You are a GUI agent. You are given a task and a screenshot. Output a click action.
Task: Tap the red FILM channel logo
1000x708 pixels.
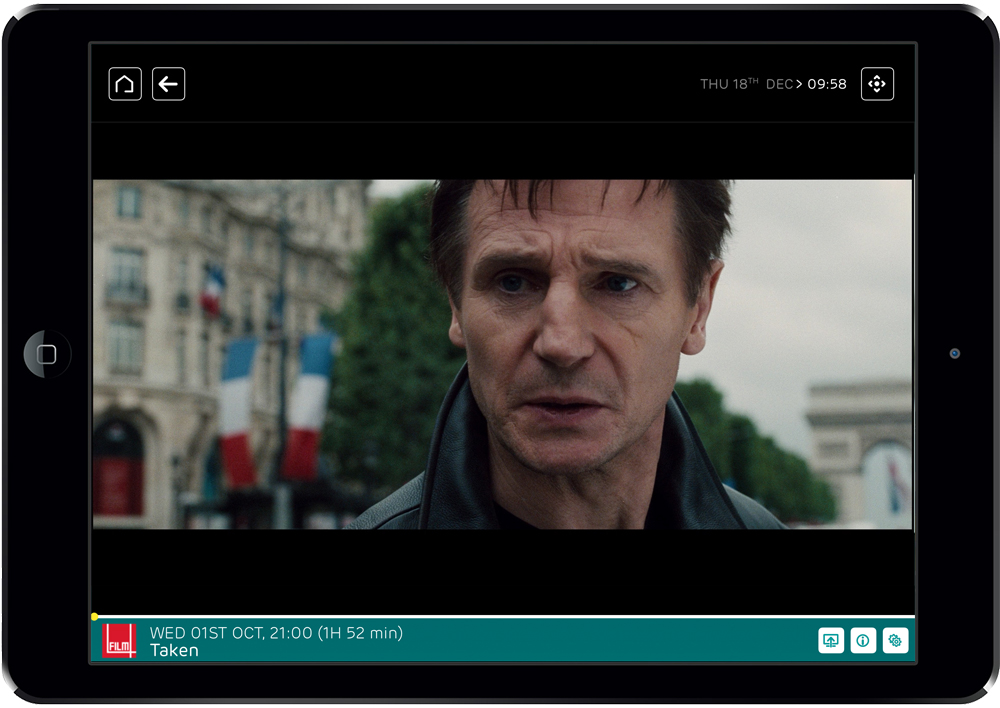[x=119, y=641]
